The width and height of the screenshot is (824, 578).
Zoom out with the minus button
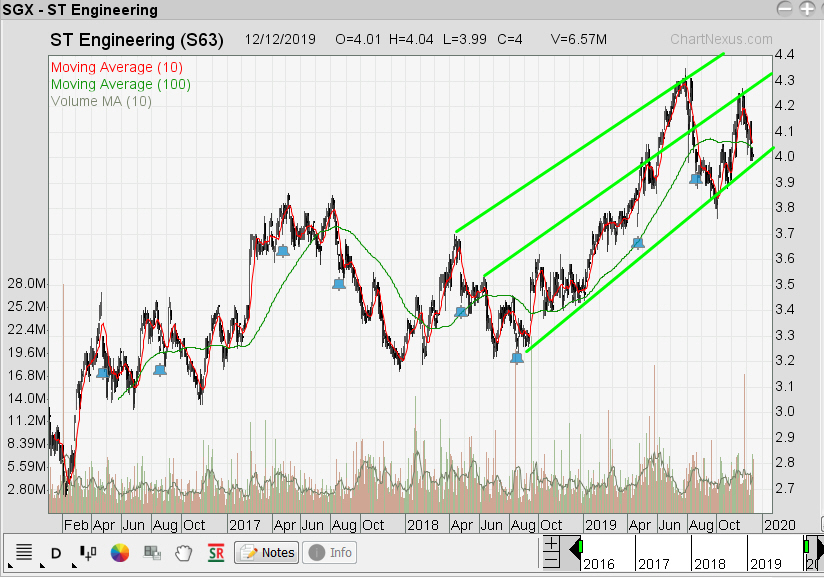tap(551, 560)
